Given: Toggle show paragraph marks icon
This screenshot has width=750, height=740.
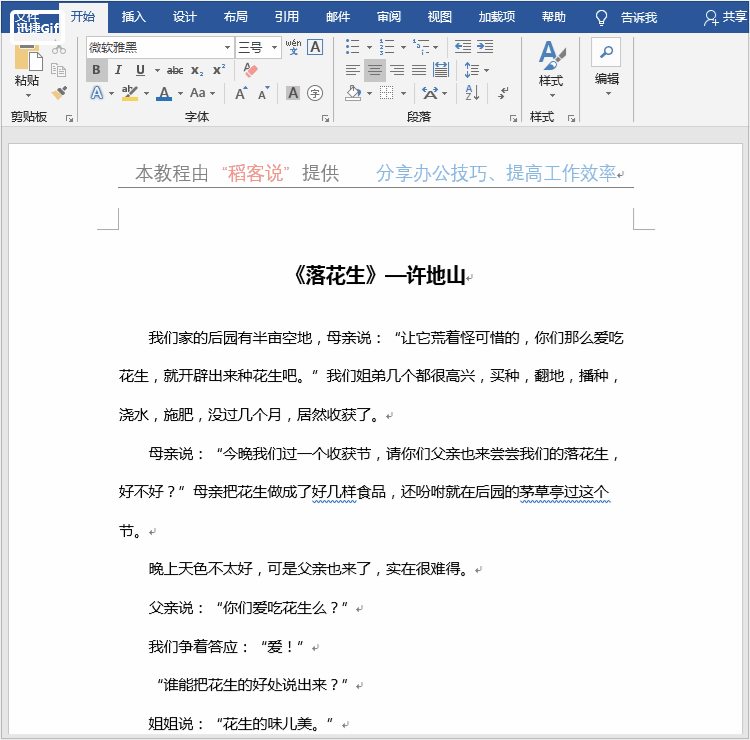Looking at the screenshot, I should [503, 93].
